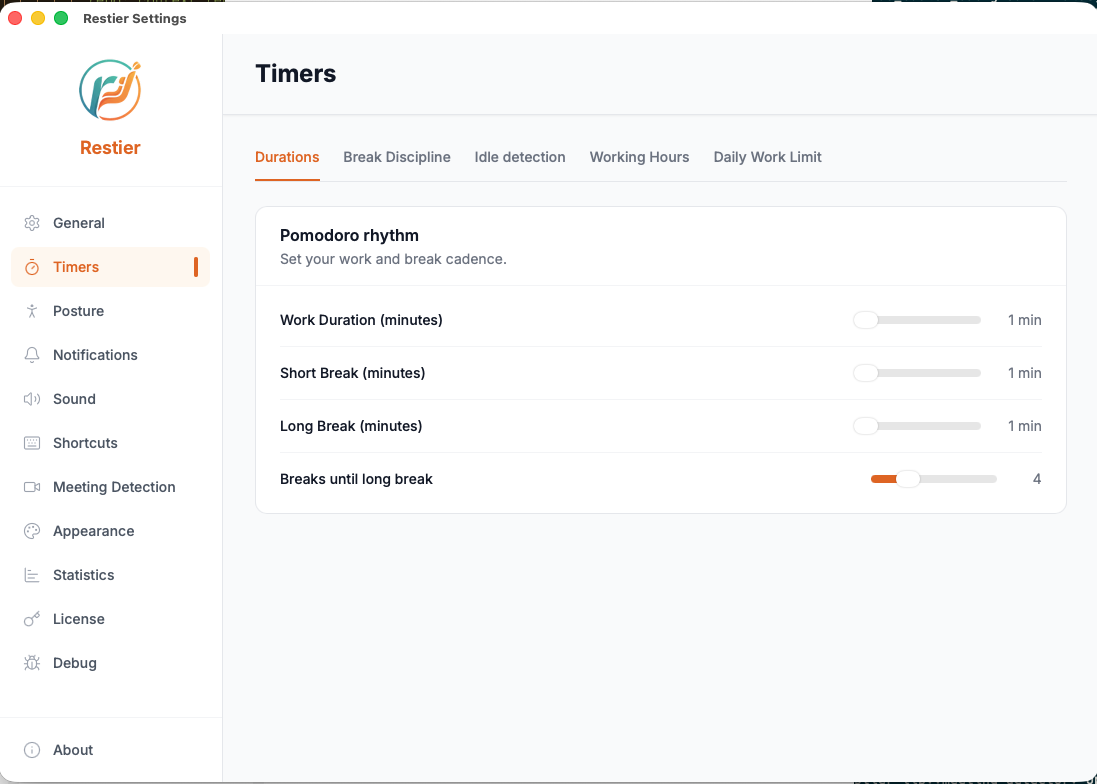1097x784 pixels.
Task: Open Posture via its figure icon
Action: (32, 311)
